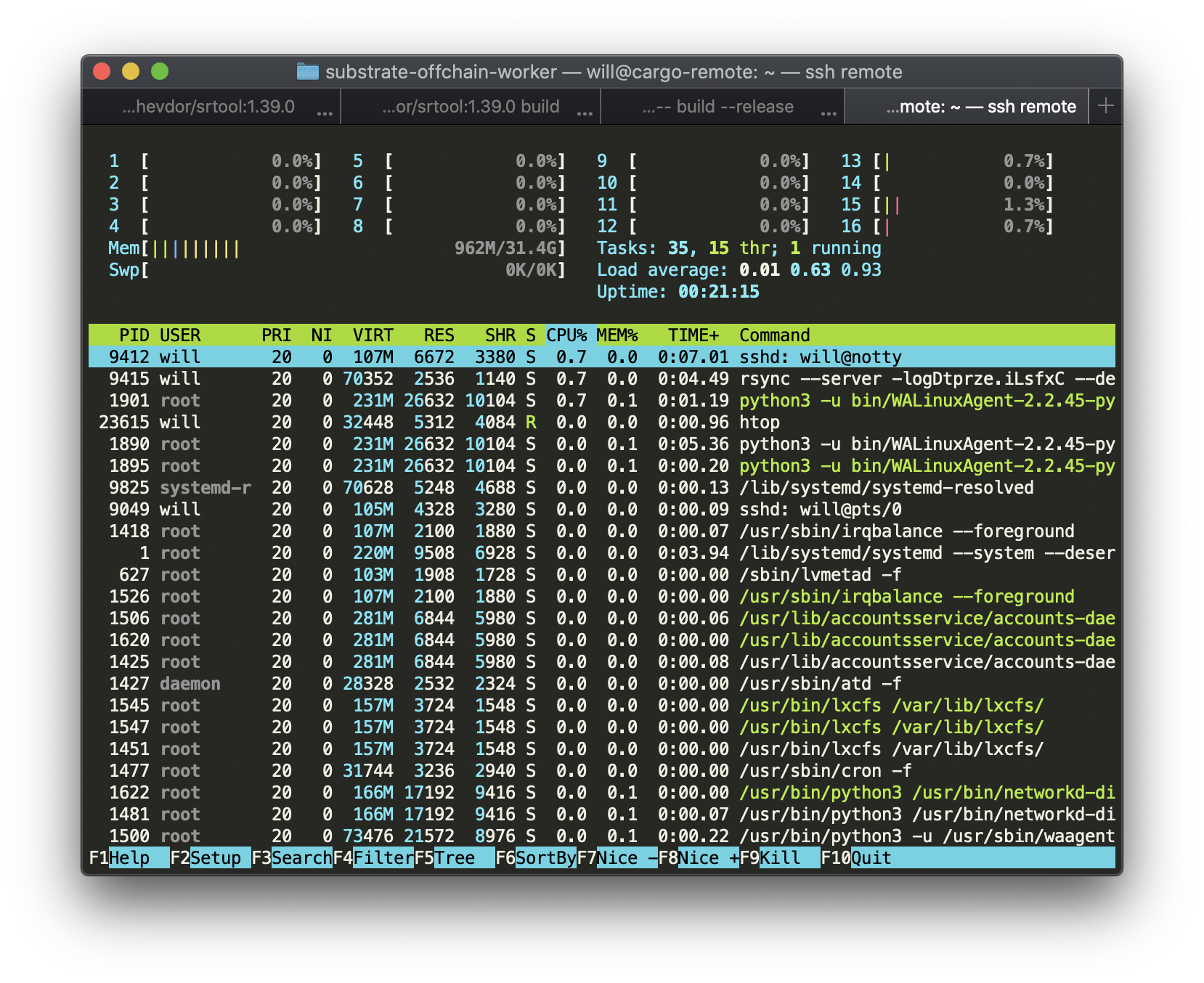Select the /lib/systemd/systemd PID 1 row
Image resolution: width=1204 pixels, height=983 pixels.
pyautogui.click(x=602, y=552)
